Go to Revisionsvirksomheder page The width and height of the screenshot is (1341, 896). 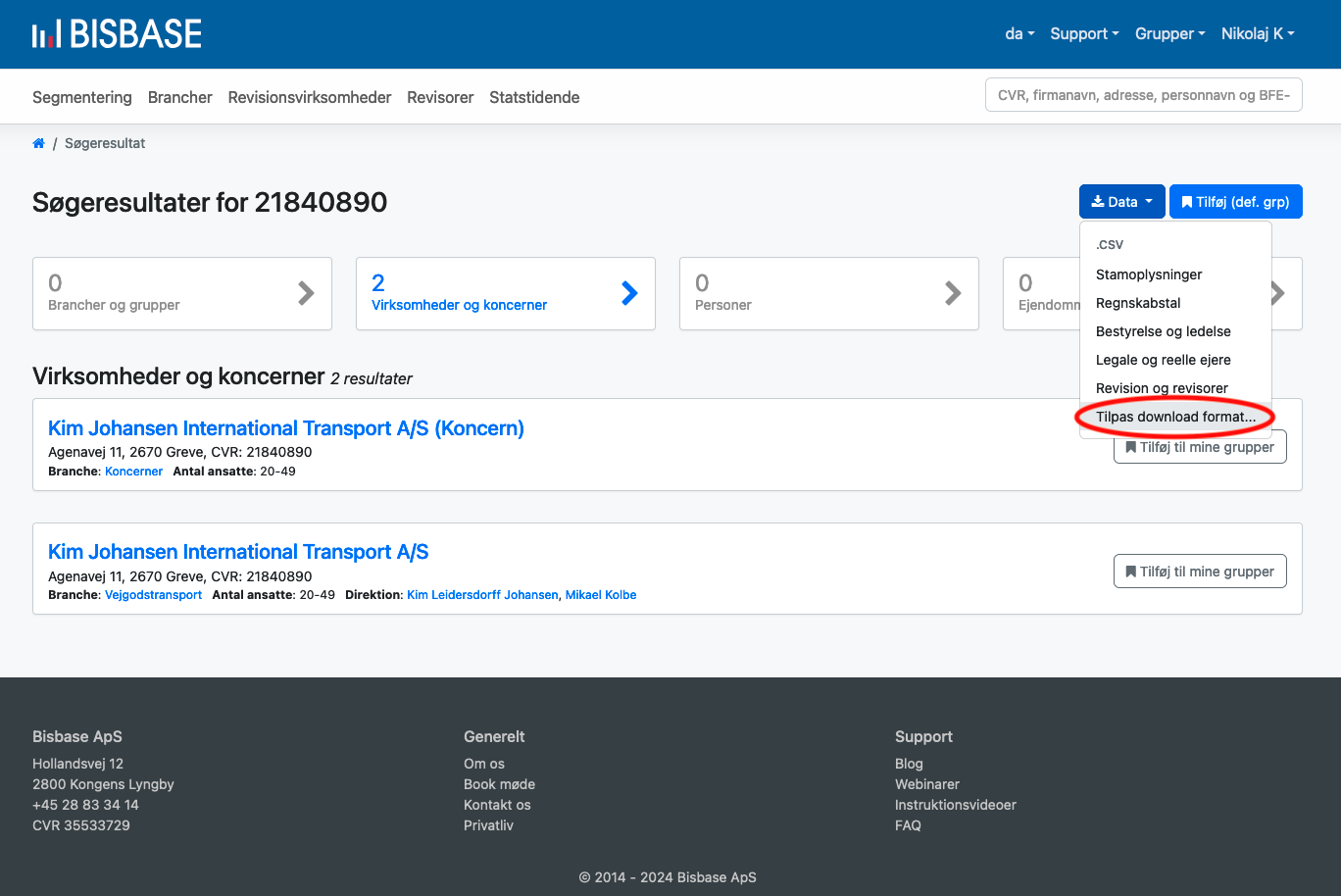(x=310, y=97)
